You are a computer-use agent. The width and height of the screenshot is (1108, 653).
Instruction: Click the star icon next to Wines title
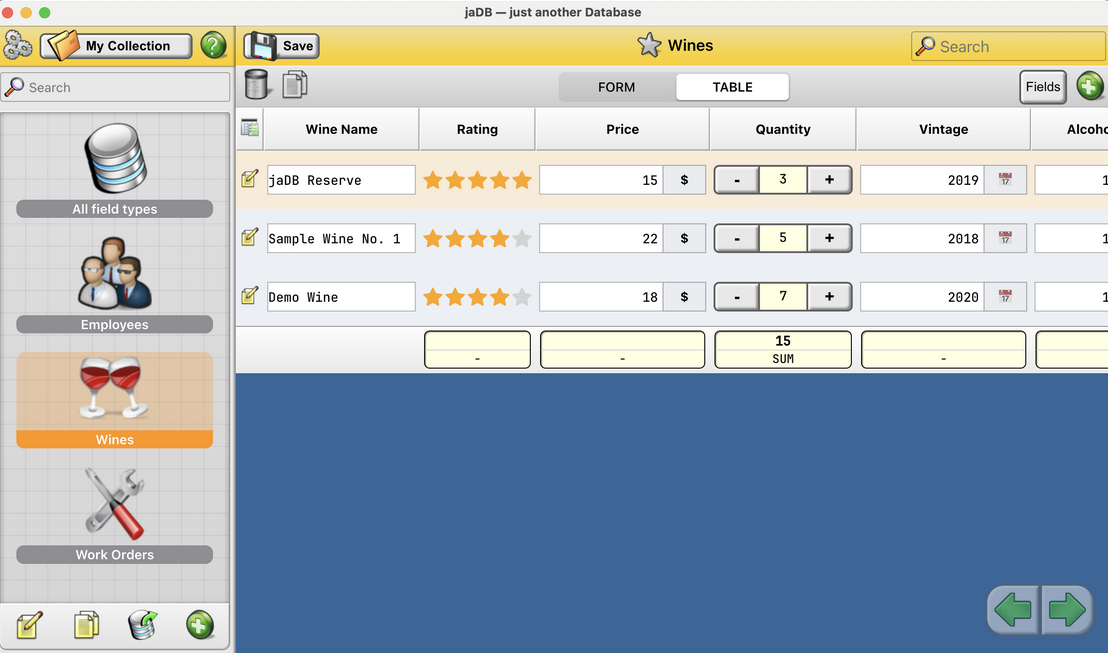coord(649,45)
